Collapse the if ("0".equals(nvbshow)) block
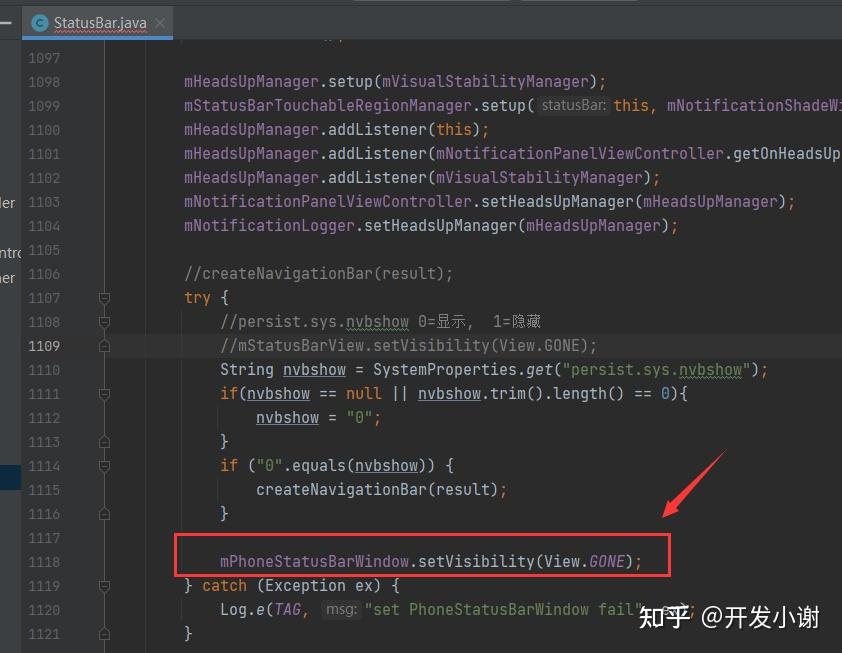The image size is (842, 653). coord(104,465)
